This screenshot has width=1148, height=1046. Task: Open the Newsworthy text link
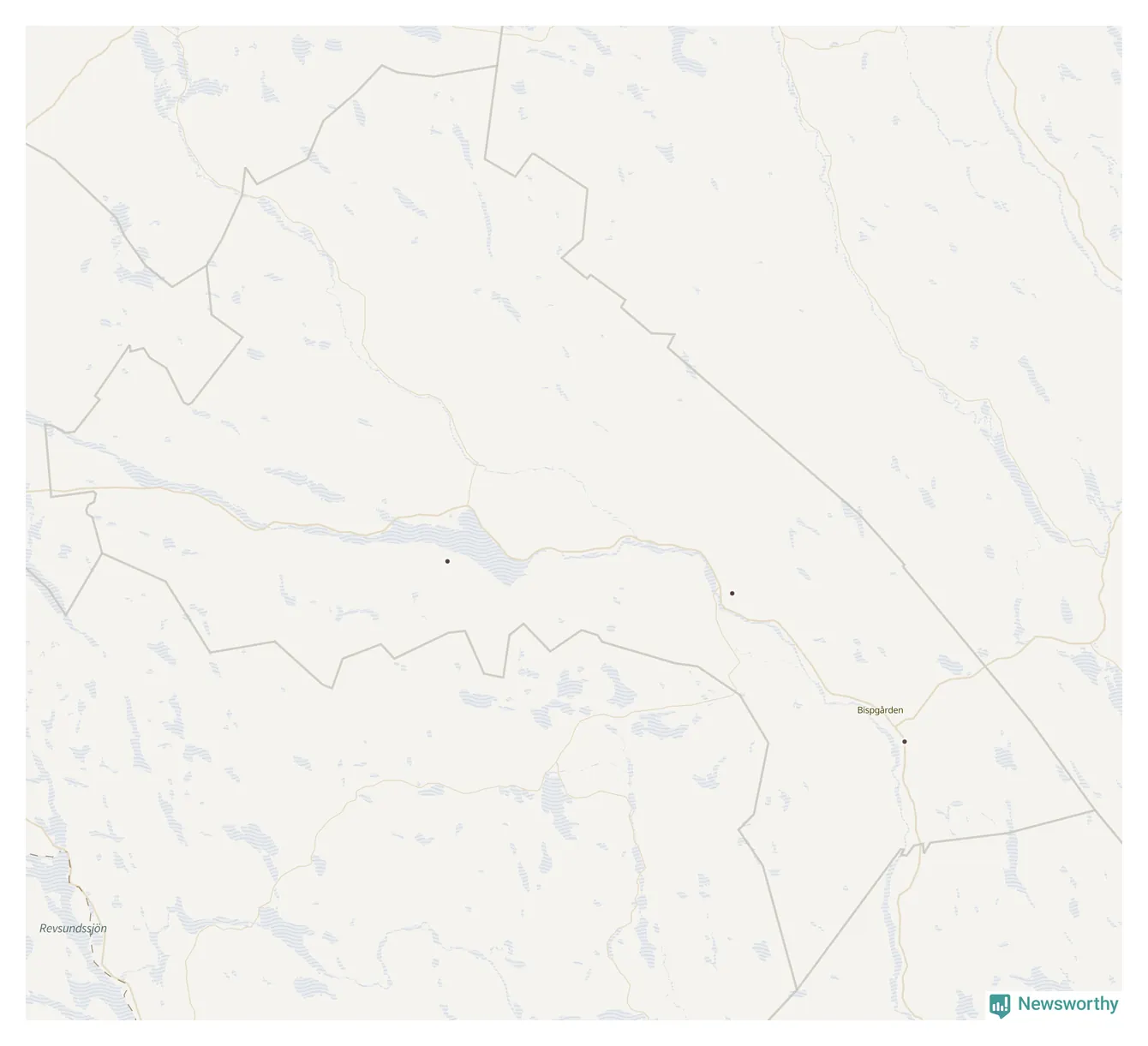[1067, 1004]
